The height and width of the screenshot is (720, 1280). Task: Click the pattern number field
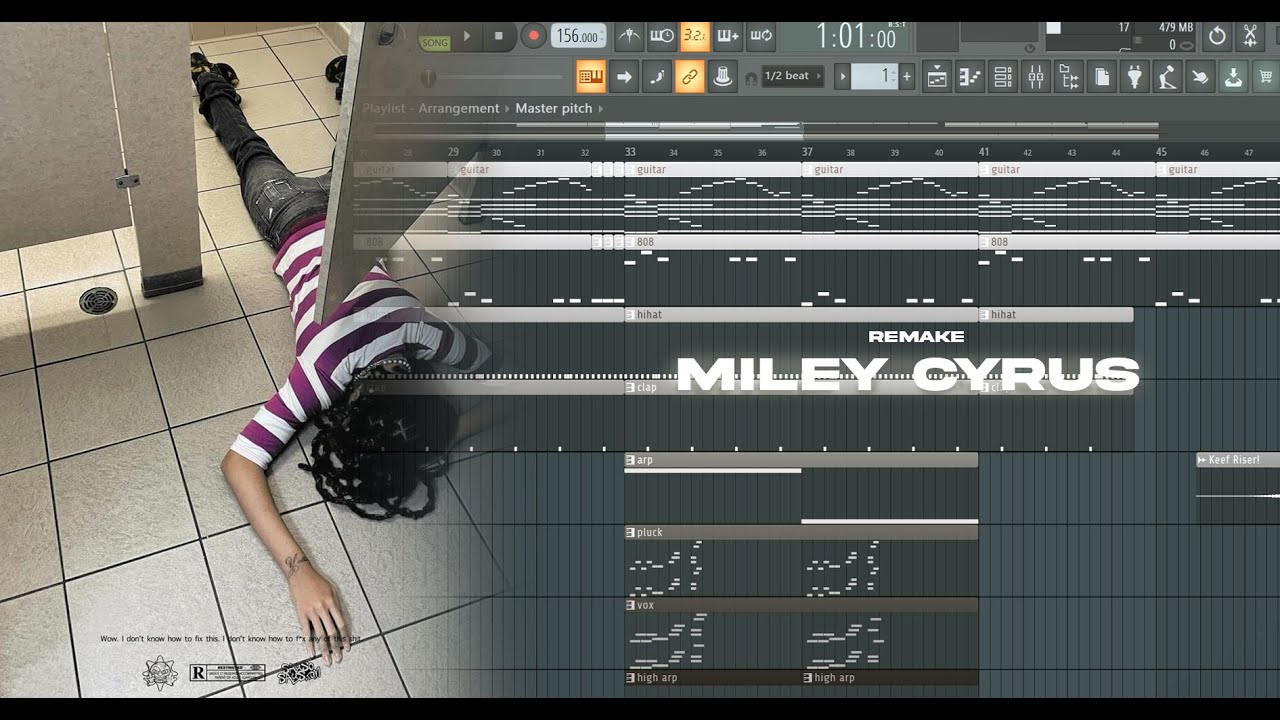coord(875,76)
